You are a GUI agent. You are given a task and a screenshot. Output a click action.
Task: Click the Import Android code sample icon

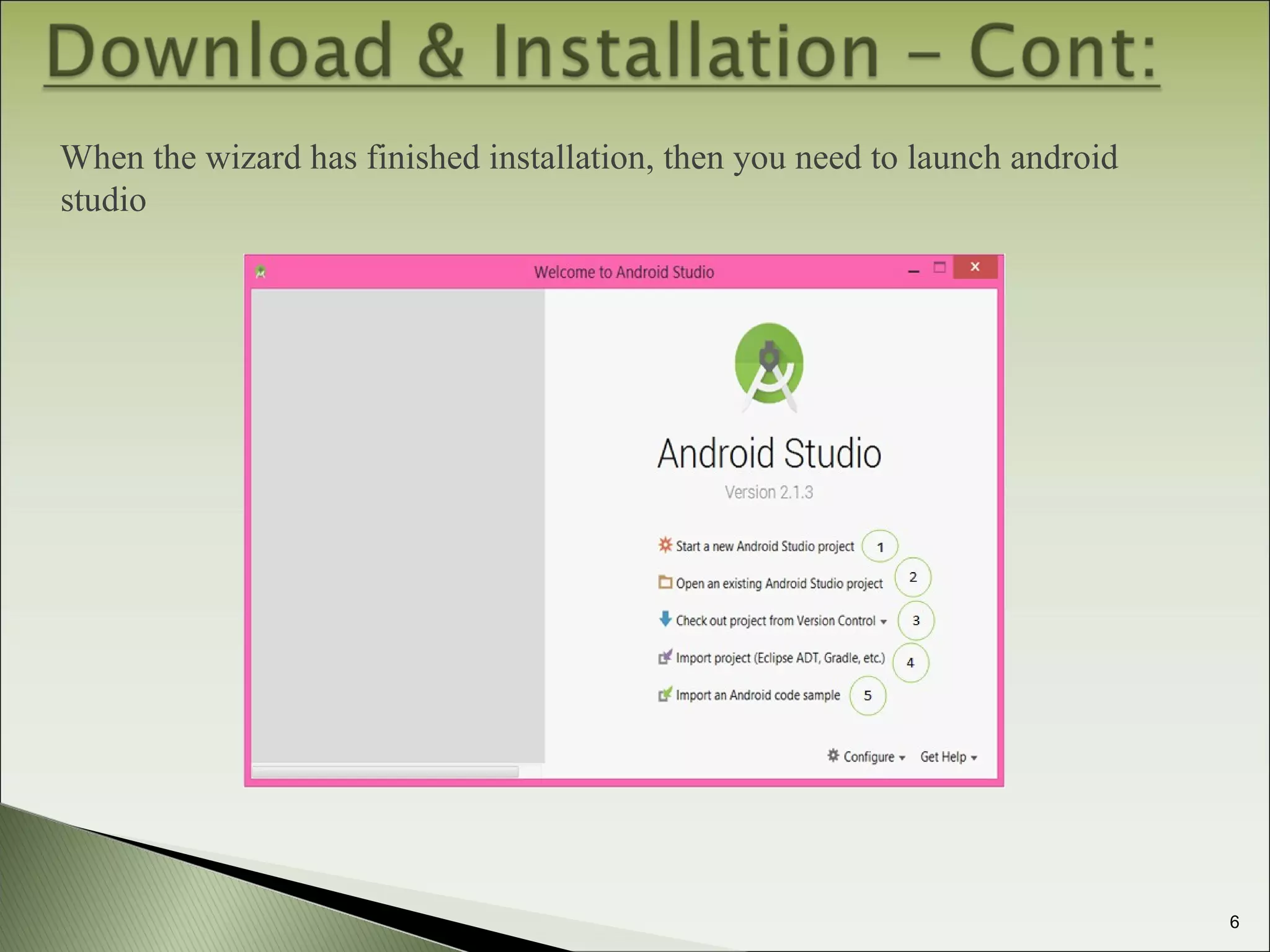[665, 694]
